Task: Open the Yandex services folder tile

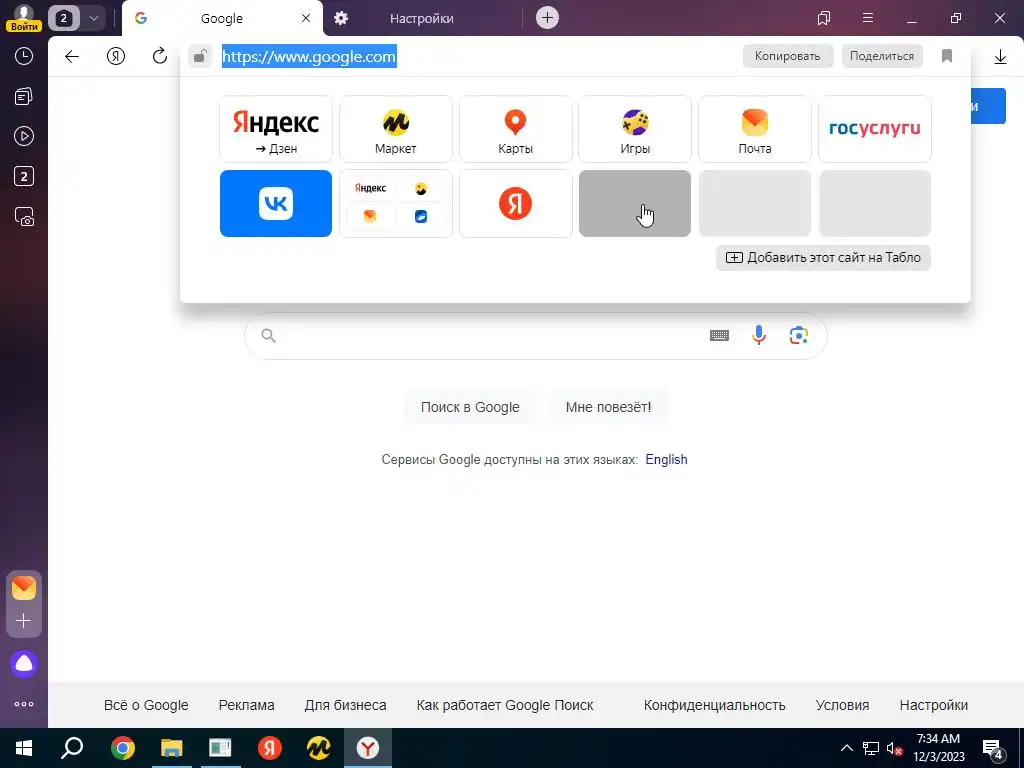Action: 396,204
